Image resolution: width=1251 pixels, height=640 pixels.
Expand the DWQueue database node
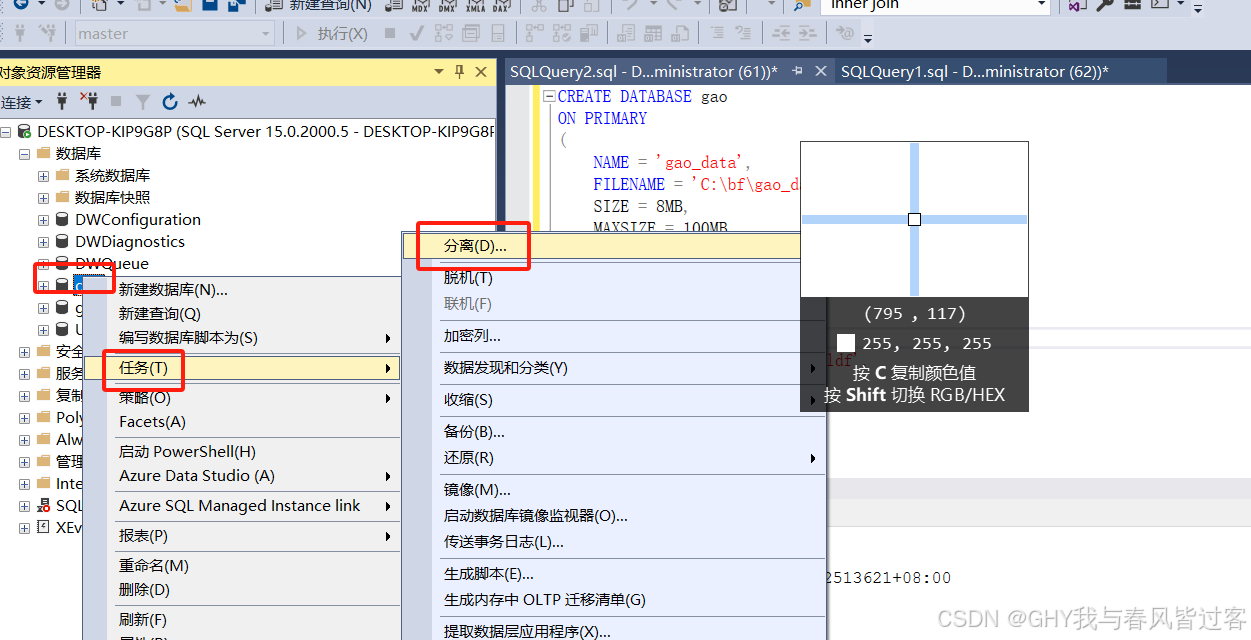(x=44, y=264)
